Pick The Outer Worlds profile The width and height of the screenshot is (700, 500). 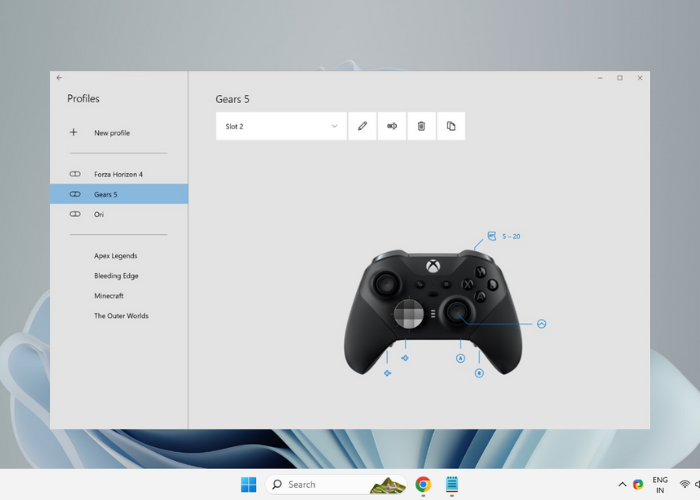pos(121,316)
